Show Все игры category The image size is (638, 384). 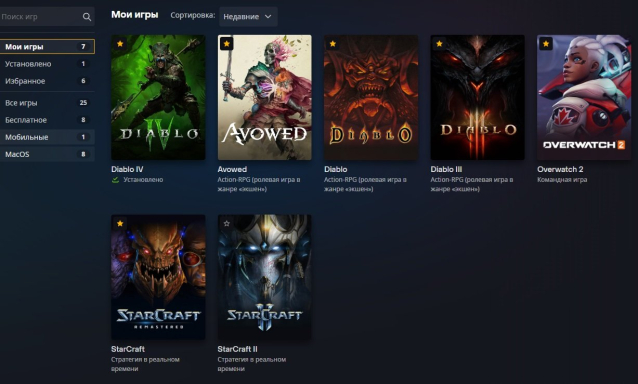coord(47,103)
